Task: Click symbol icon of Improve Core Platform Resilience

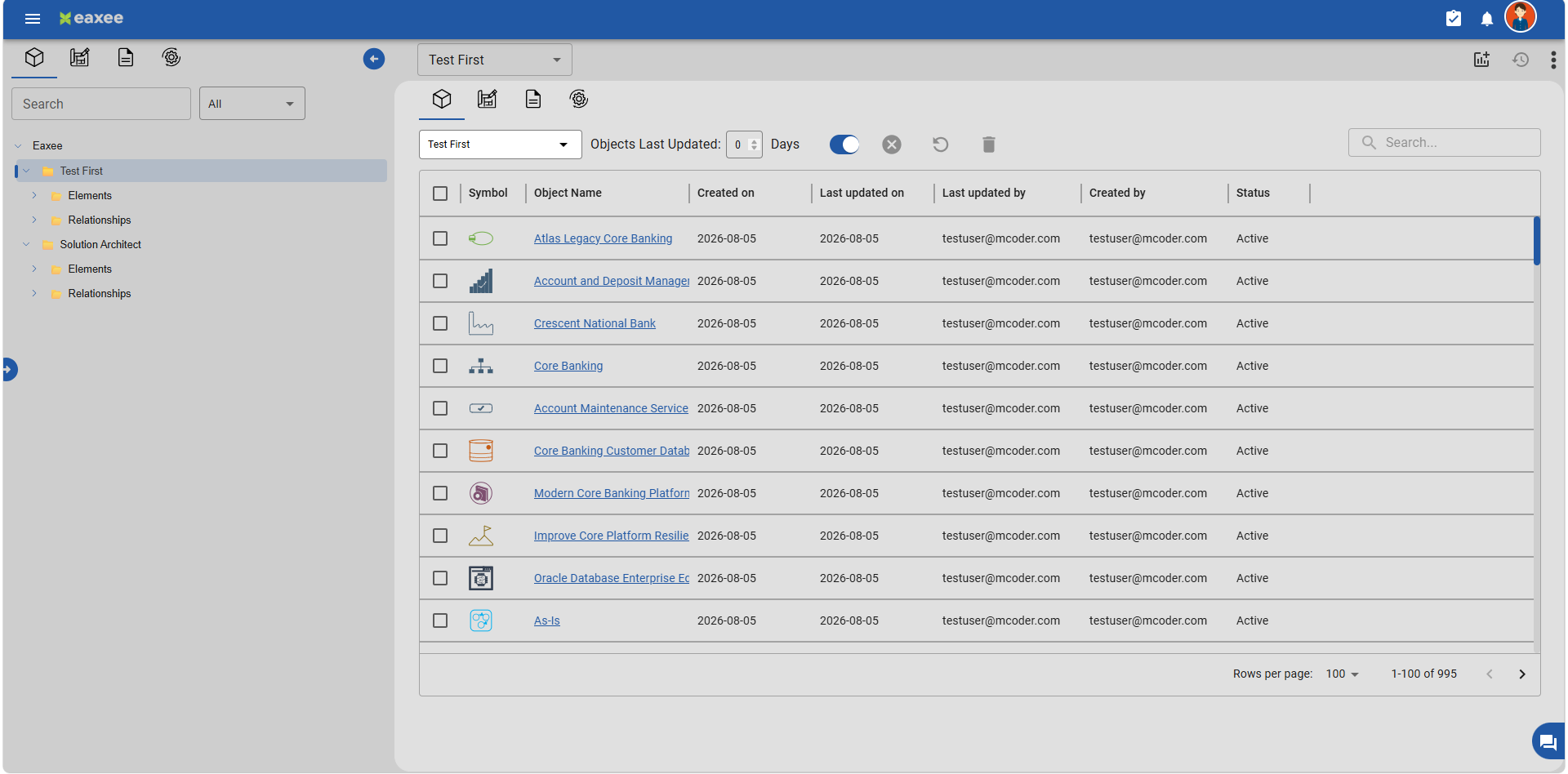Action: click(x=481, y=536)
